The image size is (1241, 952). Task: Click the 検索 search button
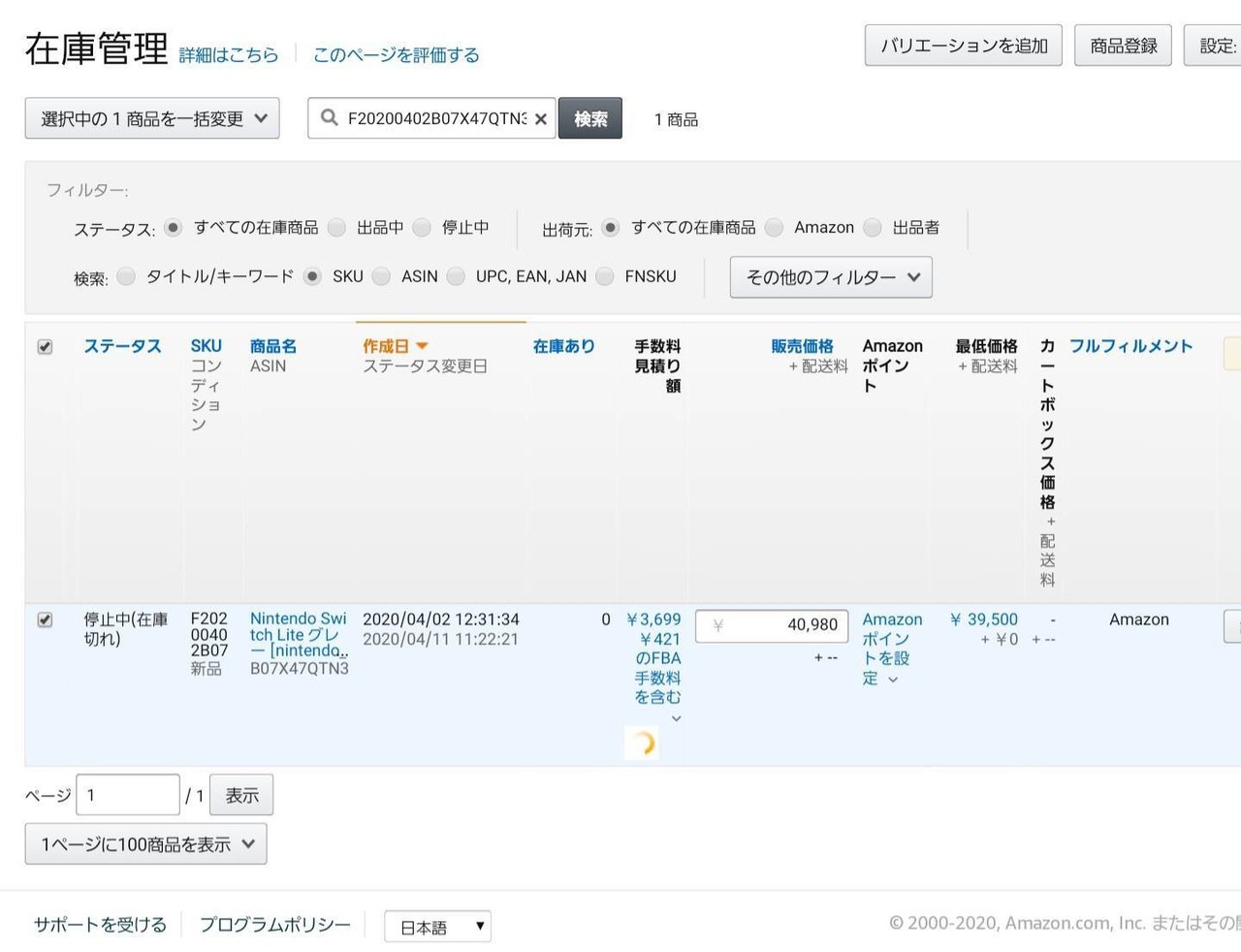tap(590, 118)
